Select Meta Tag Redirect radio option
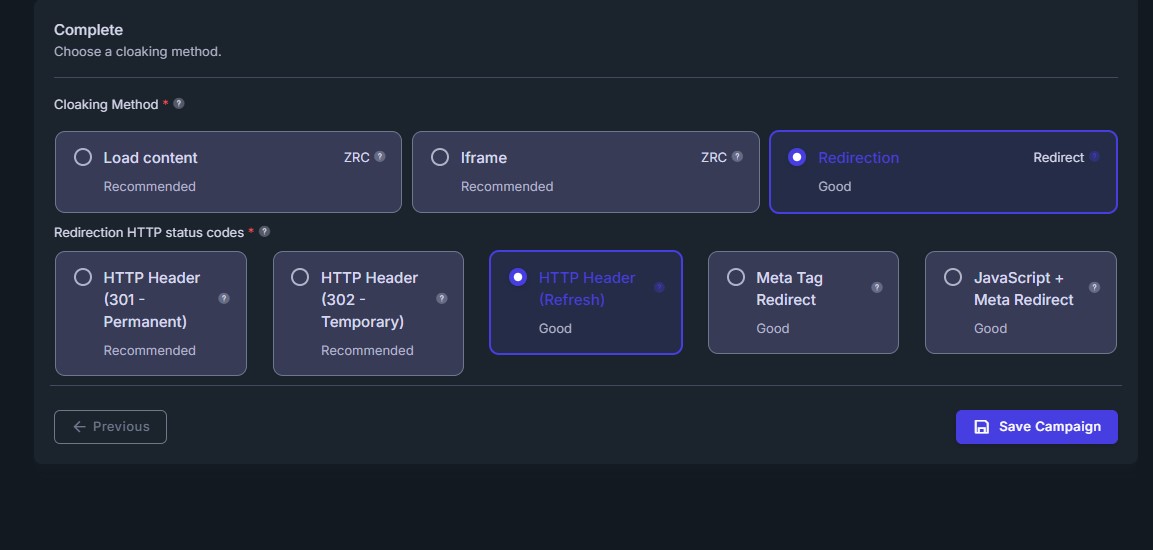Screen dimensions: 1153x550 (x=735, y=277)
